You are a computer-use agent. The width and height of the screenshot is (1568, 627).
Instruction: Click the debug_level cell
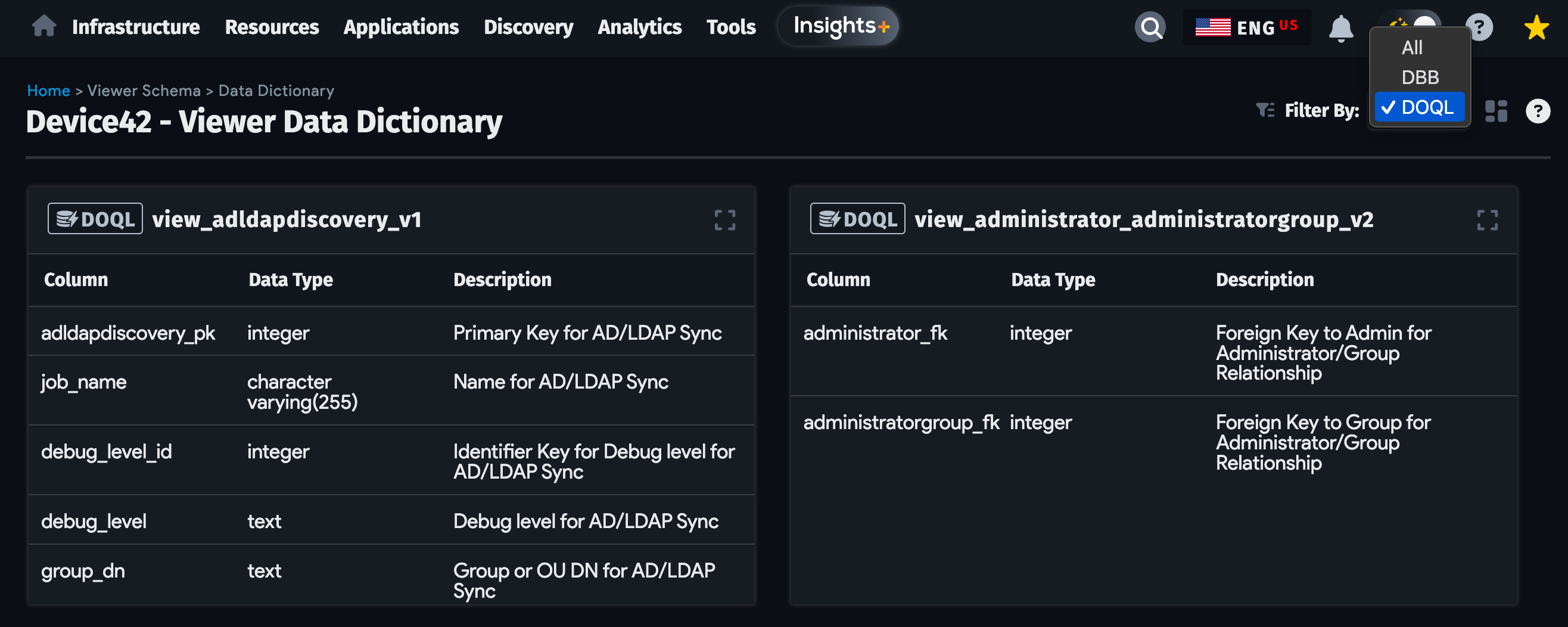pyautogui.click(x=93, y=522)
